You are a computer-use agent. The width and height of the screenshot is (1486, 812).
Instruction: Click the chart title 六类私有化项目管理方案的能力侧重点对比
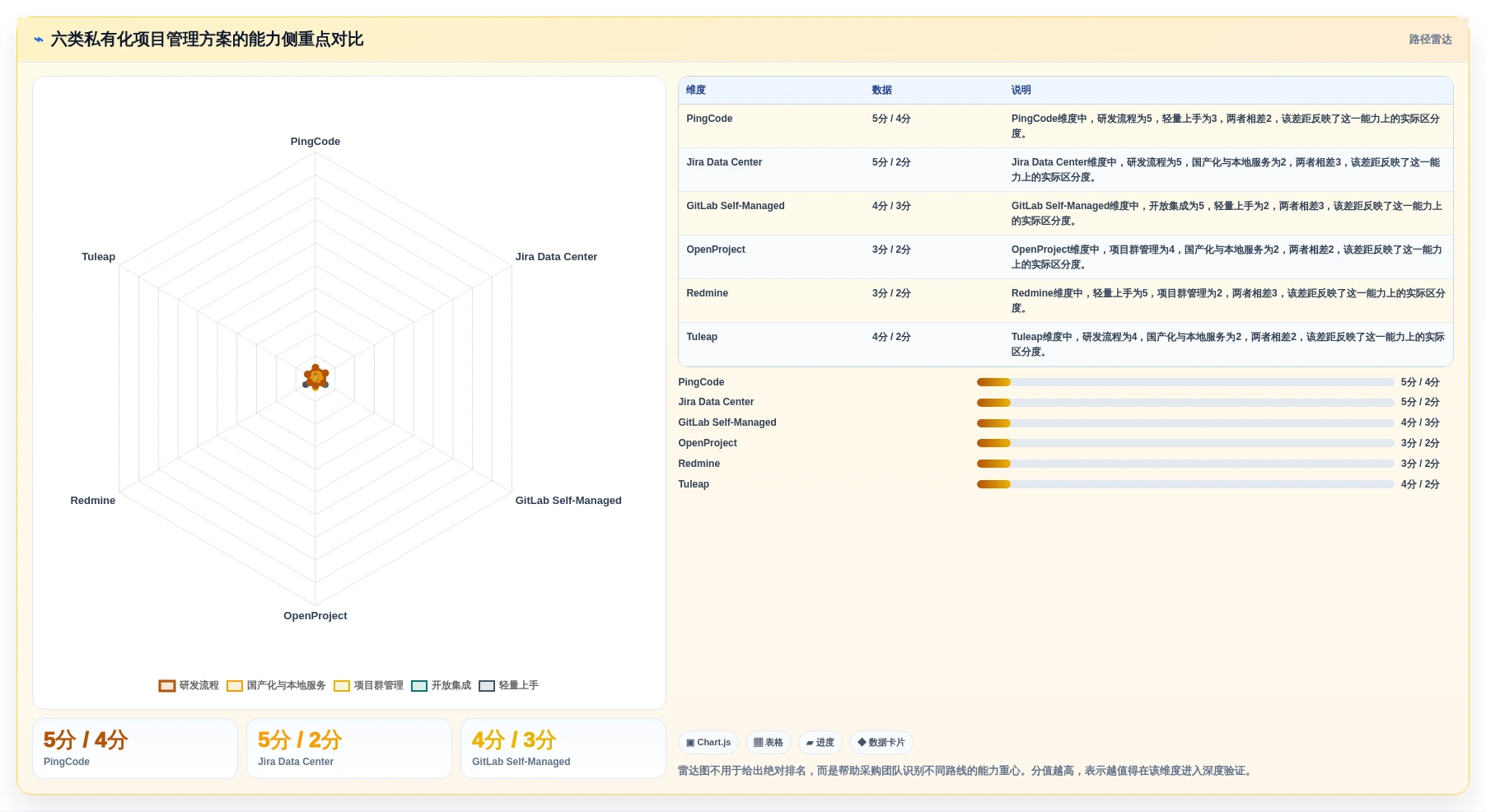pyautogui.click(x=207, y=40)
